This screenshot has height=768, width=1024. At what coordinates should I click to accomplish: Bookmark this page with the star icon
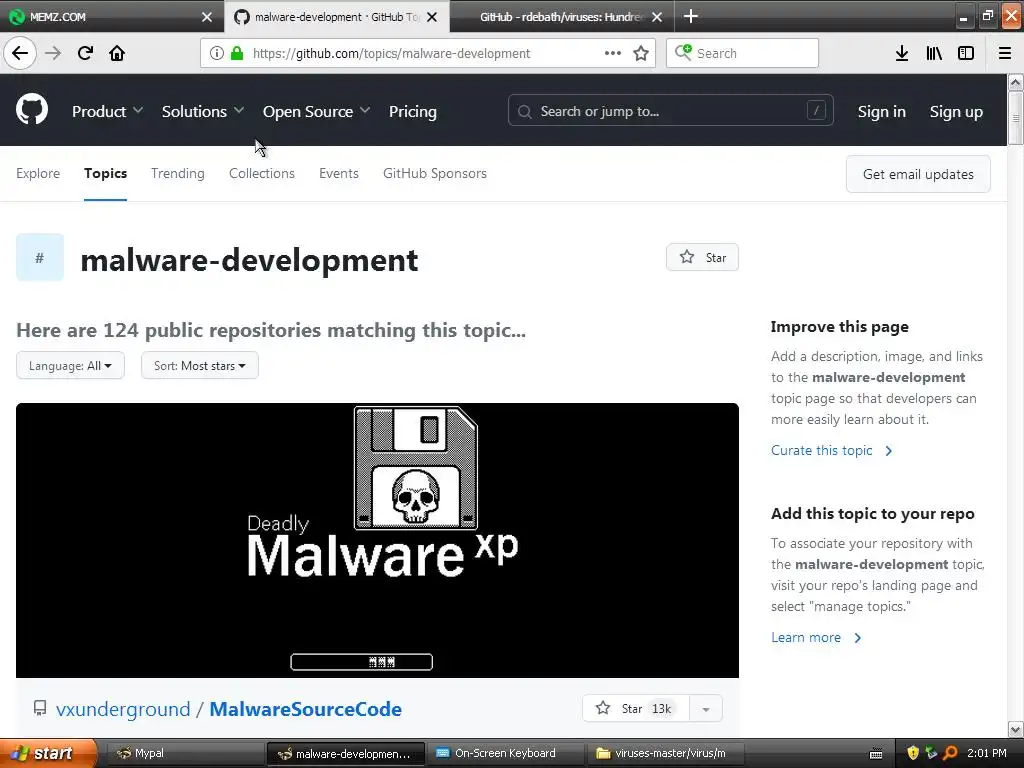641,53
